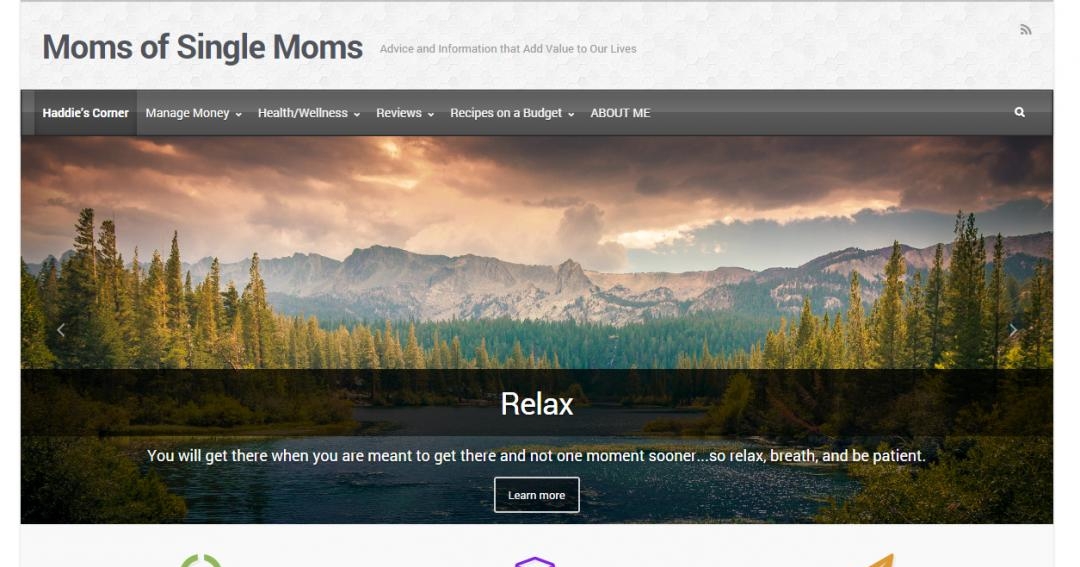Click the orange paper plane icon
The width and height of the screenshot is (1080, 567).
881,560
